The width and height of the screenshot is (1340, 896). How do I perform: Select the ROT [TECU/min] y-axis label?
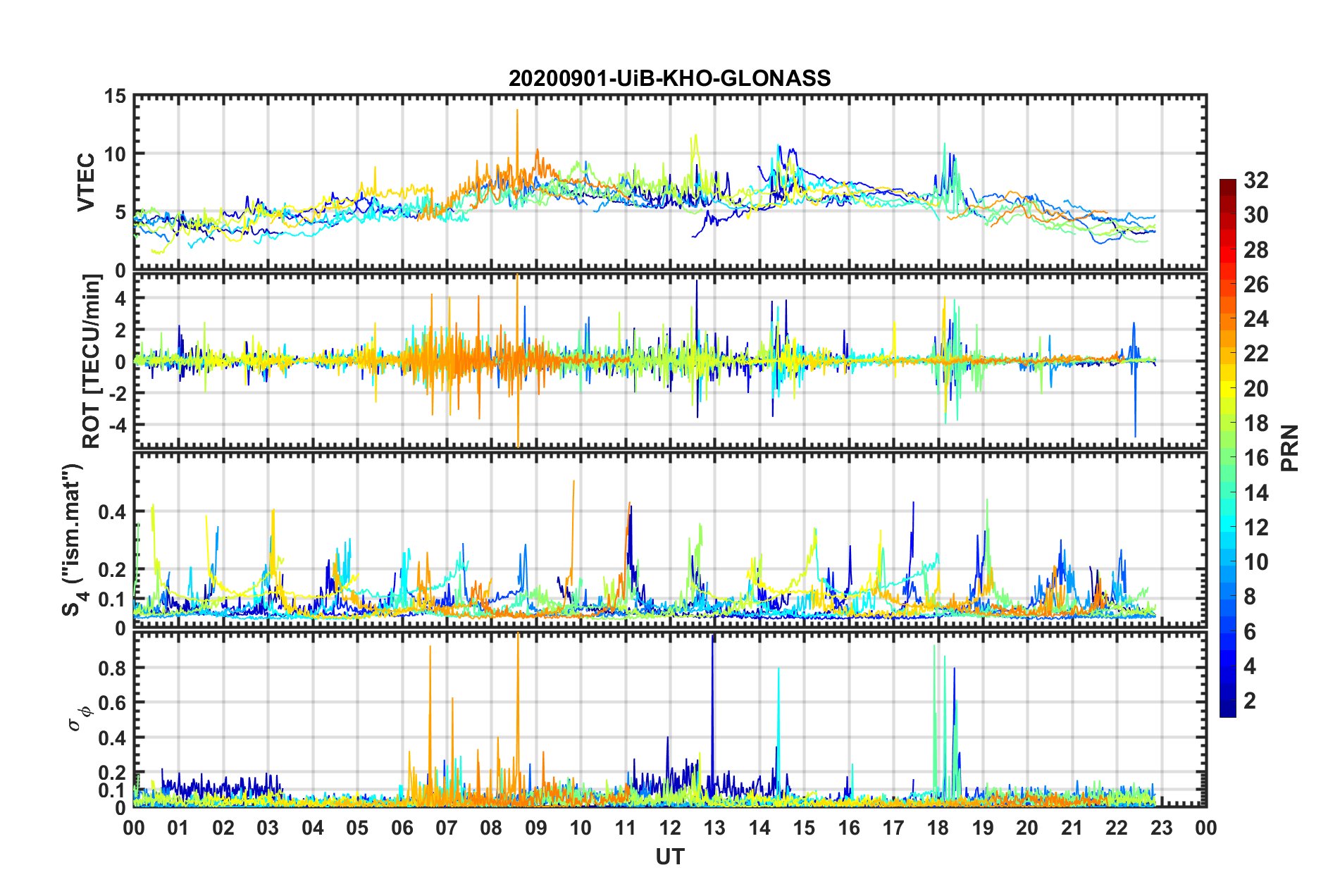click(x=92, y=361)
